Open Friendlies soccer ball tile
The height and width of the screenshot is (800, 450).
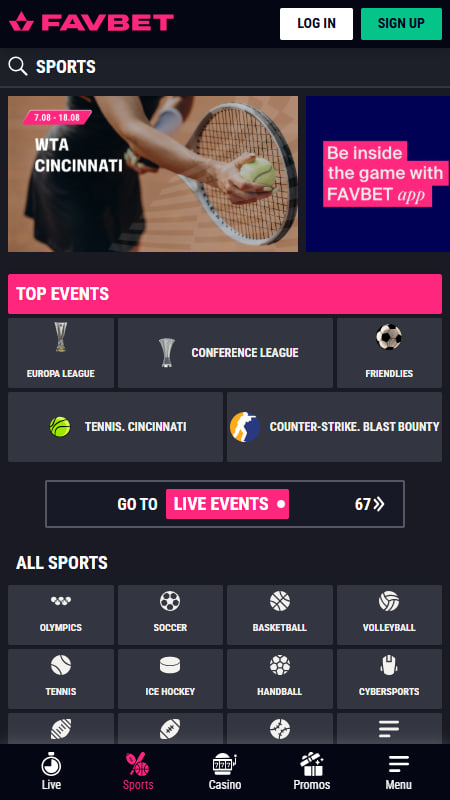(x=389, y=353)
